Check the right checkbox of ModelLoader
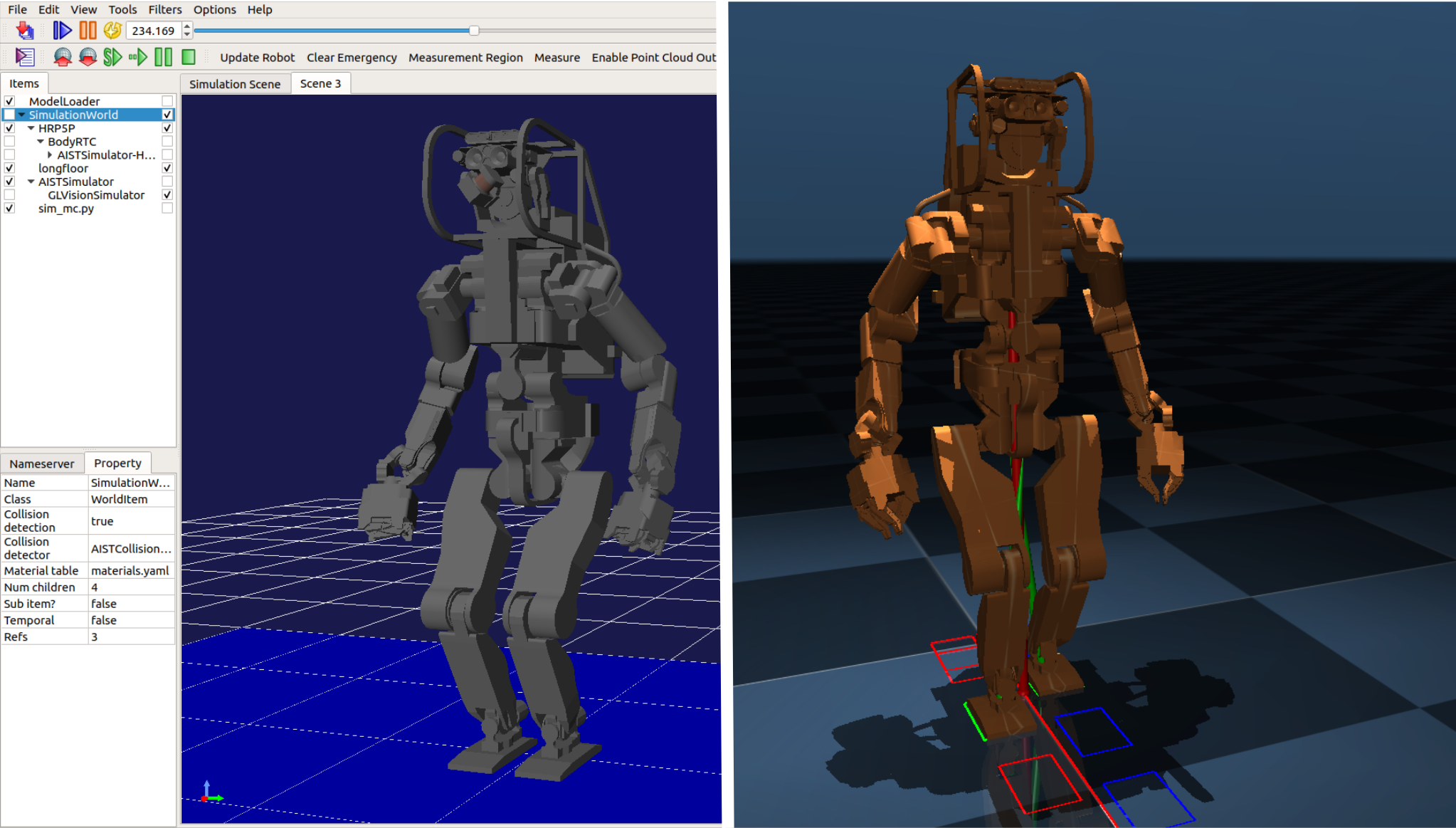 (167, 101)
